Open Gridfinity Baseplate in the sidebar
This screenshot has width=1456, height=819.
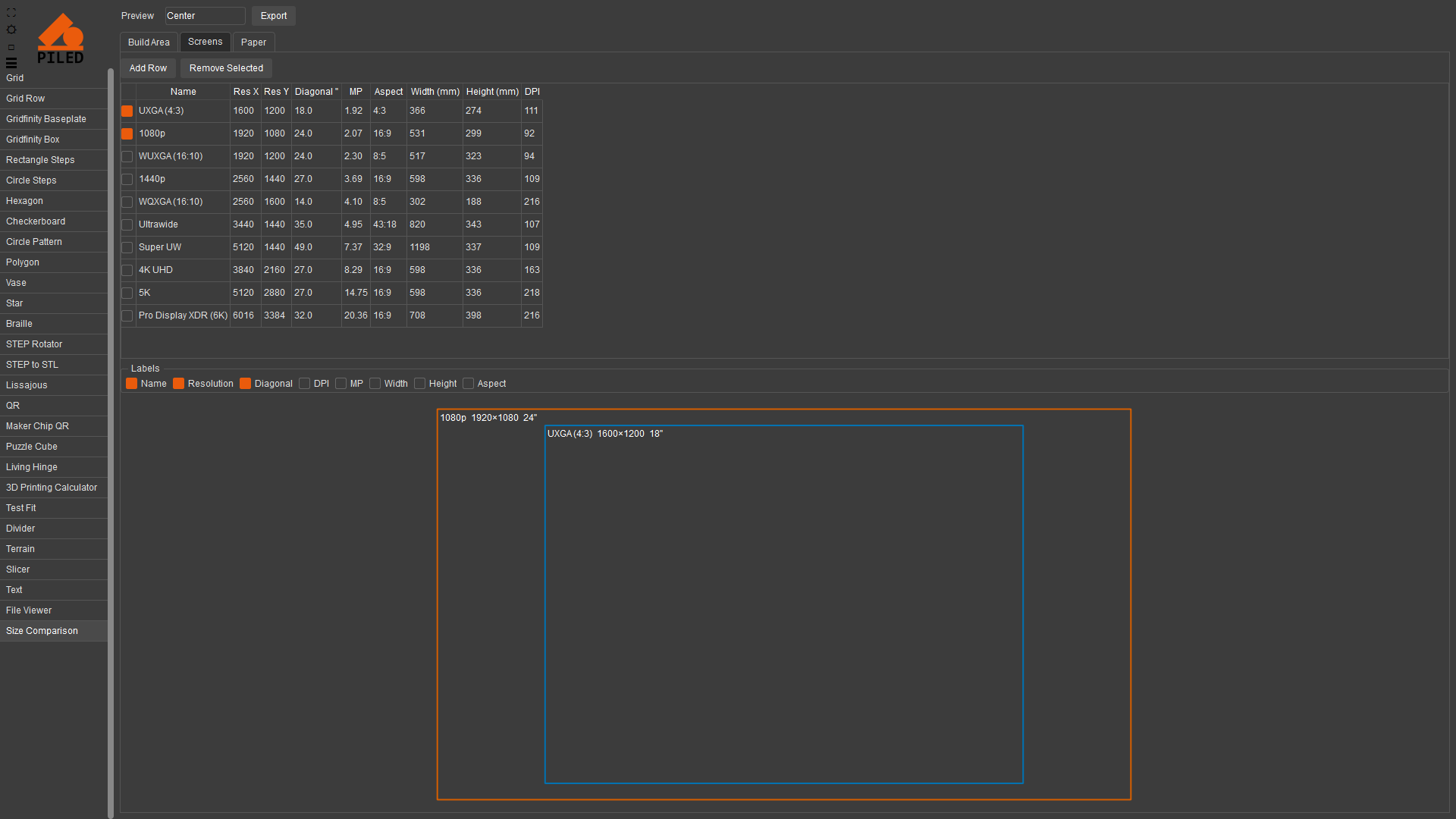point(54,119)
